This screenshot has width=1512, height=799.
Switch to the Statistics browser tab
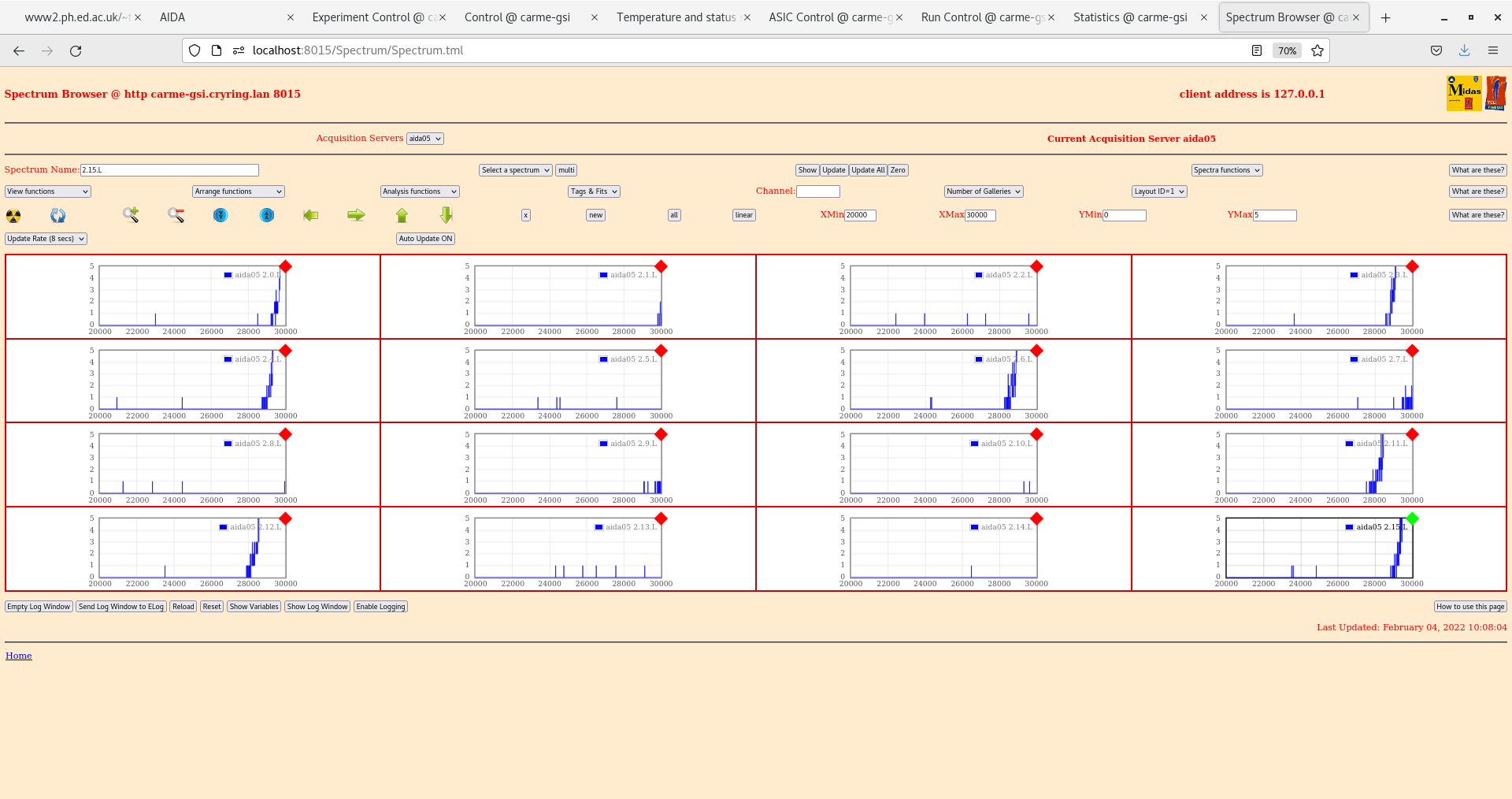(1130, 17)
